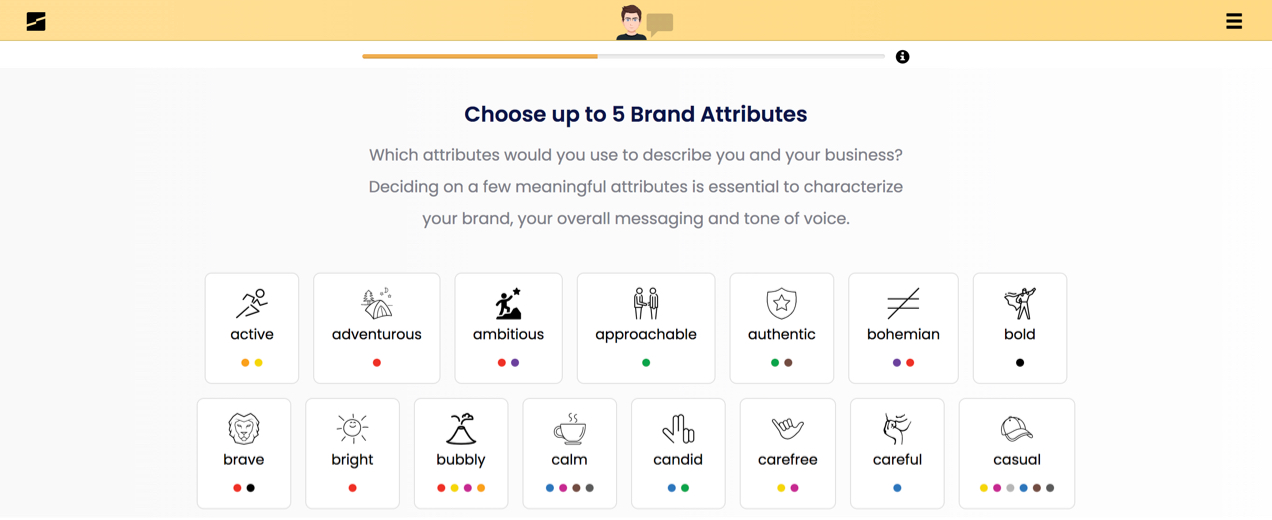Click the info icon beside progress bar
The width and height of the screenshot is (1272, 520).
[902, 57]
